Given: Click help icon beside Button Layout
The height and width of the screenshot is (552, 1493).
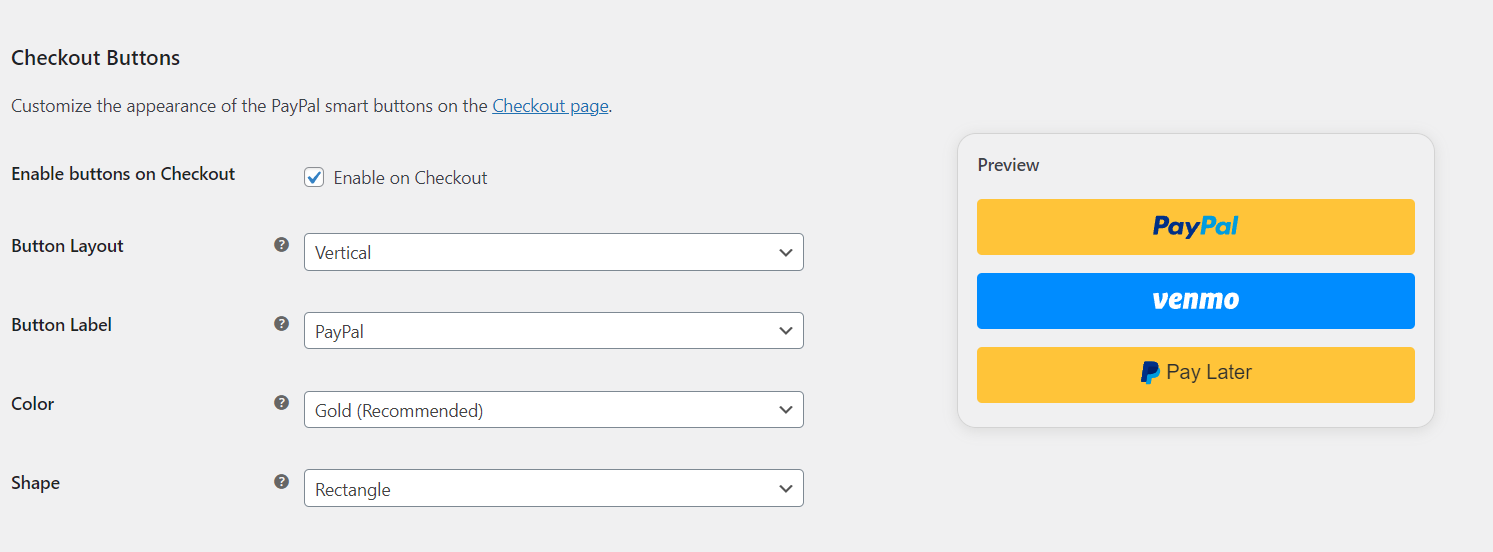Looking at the screenshot, I should [282, 244].
